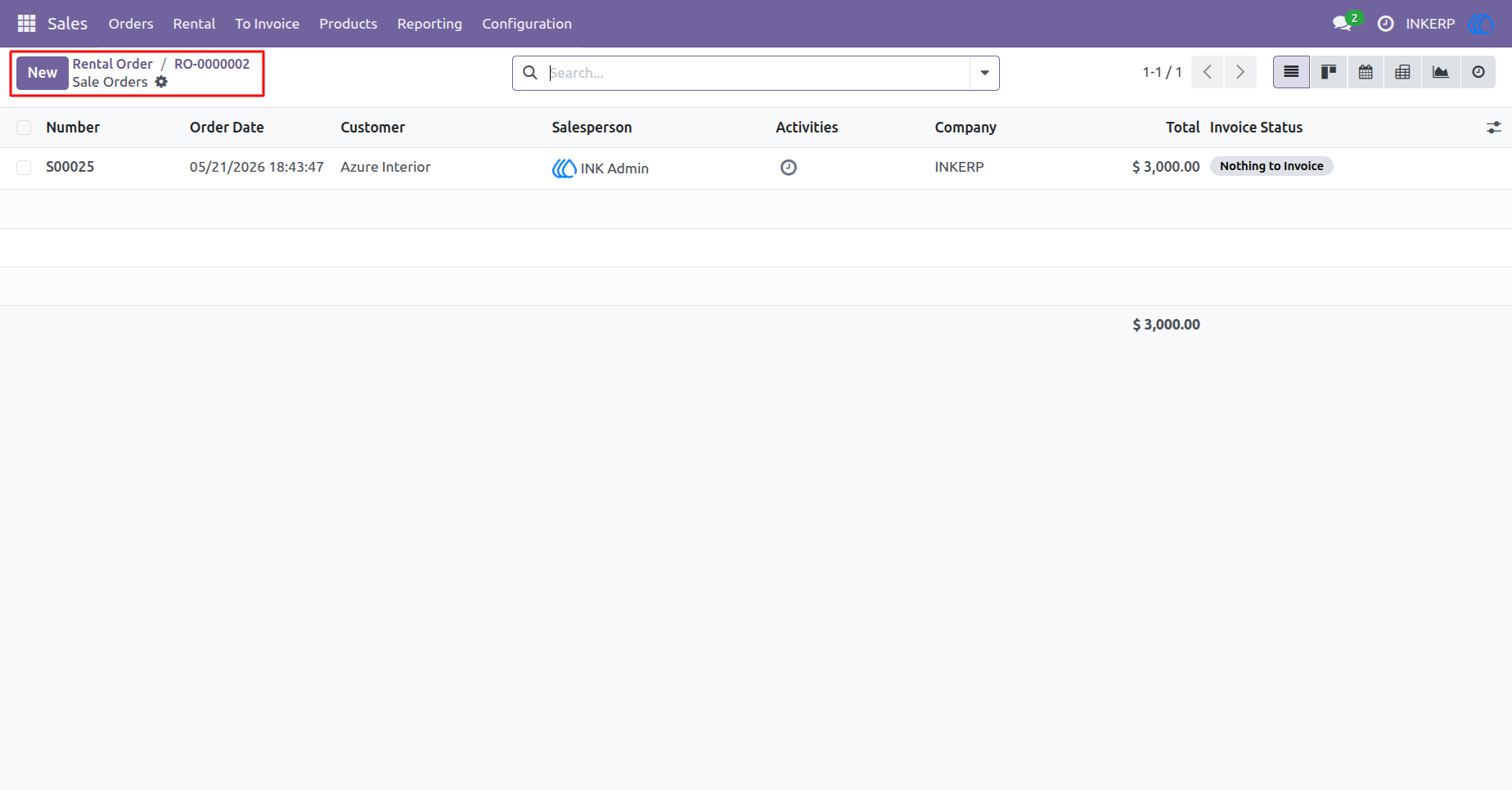Sort by the Total column header
The image size is (1512, 790).
[x=1182, y=128]
